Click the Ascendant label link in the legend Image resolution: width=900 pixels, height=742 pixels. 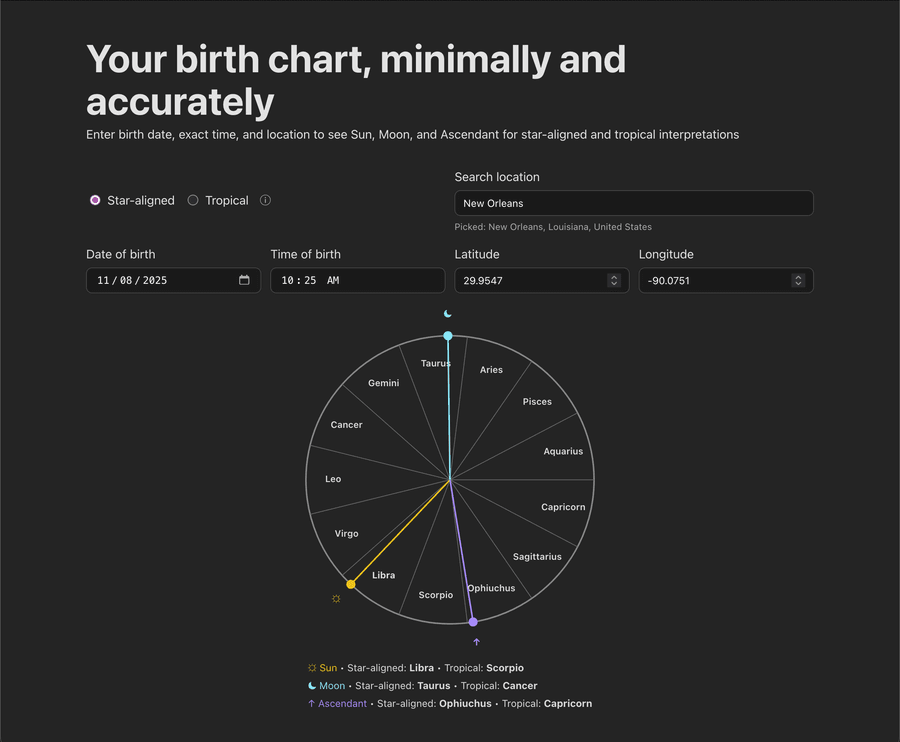coord(344,704)
